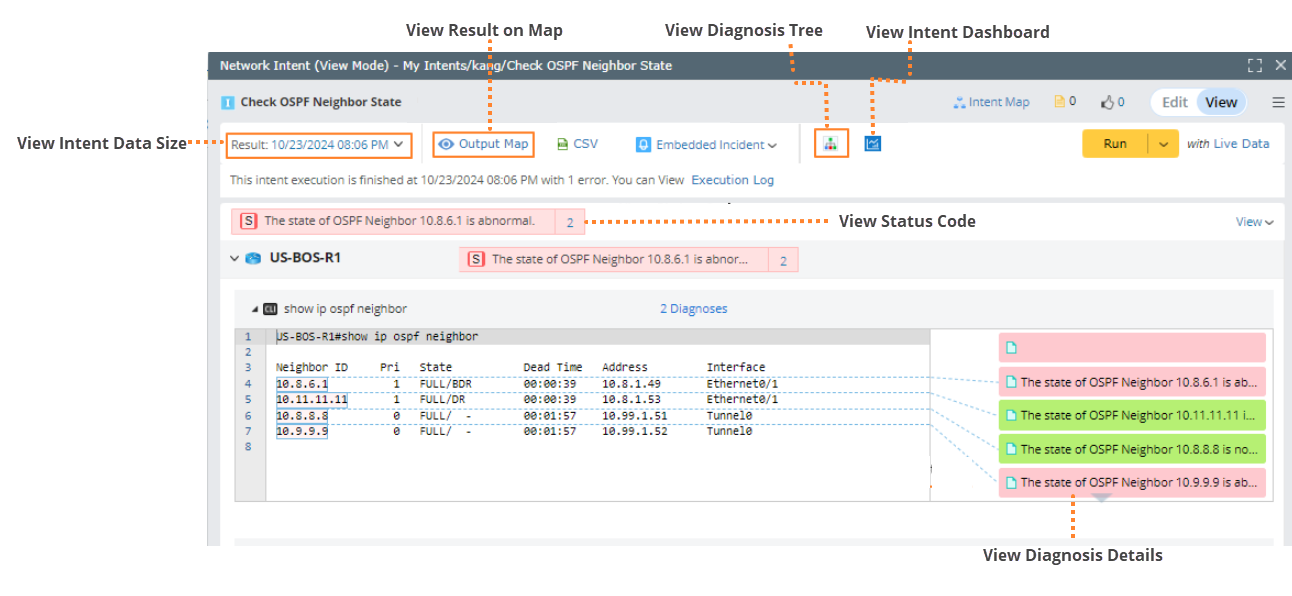Click the FULL/BDR state value

[445, 383]
